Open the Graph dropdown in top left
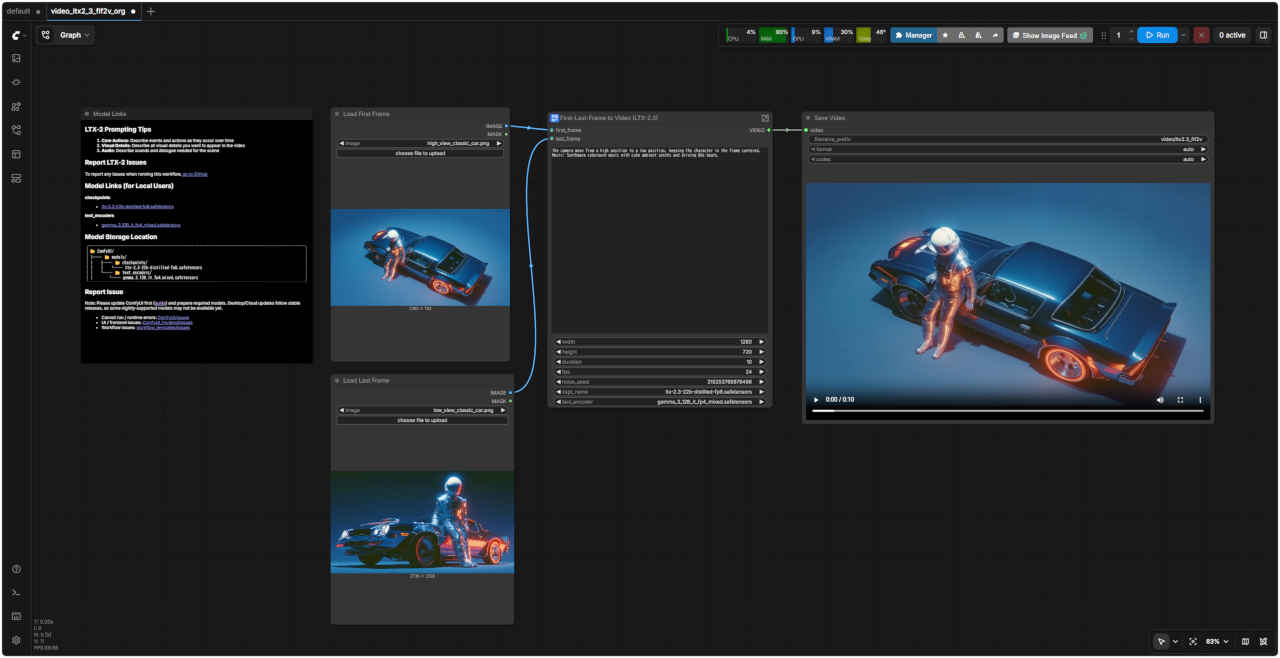 tap(66, 35)
